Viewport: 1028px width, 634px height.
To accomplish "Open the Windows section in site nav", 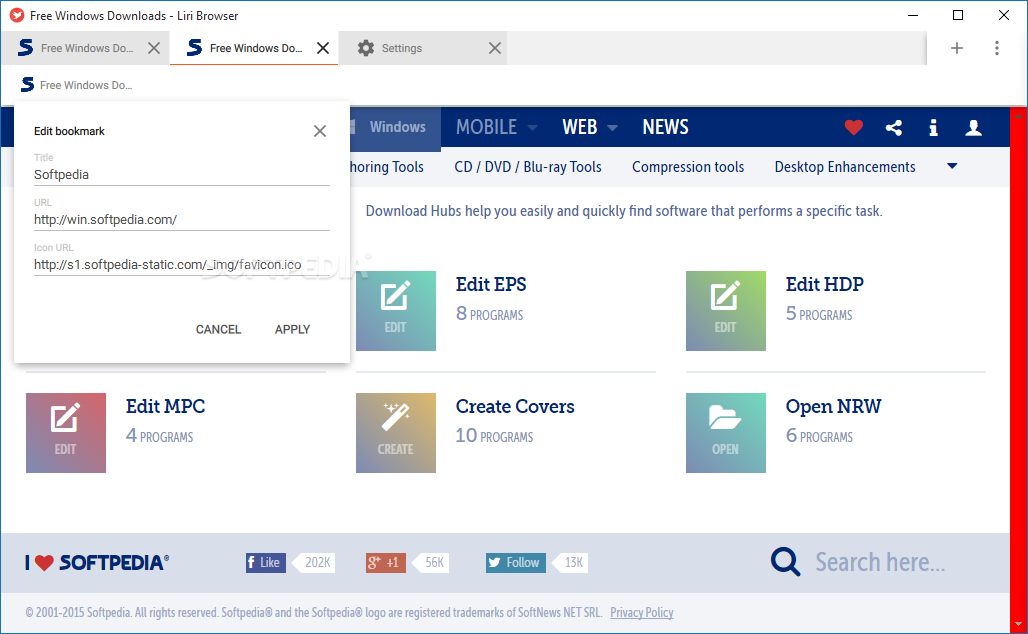I will coord(395,127).
